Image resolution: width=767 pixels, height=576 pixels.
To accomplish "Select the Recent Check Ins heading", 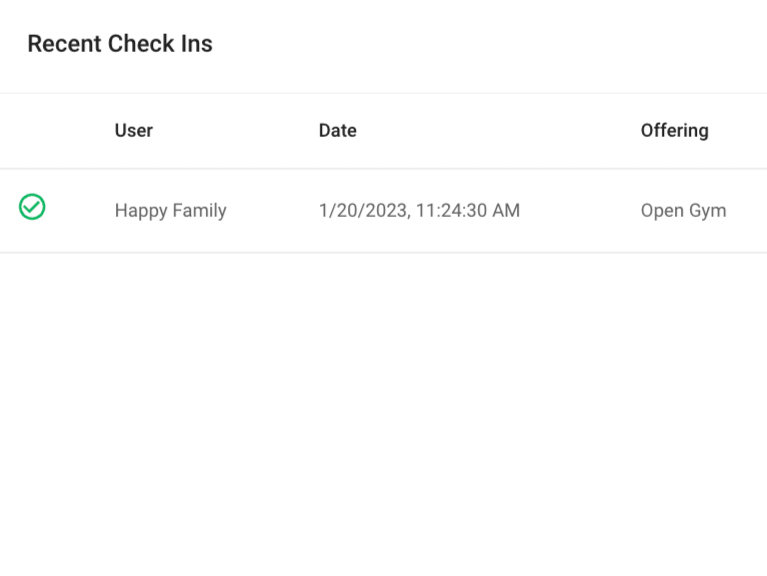I will tap(120, 44).
